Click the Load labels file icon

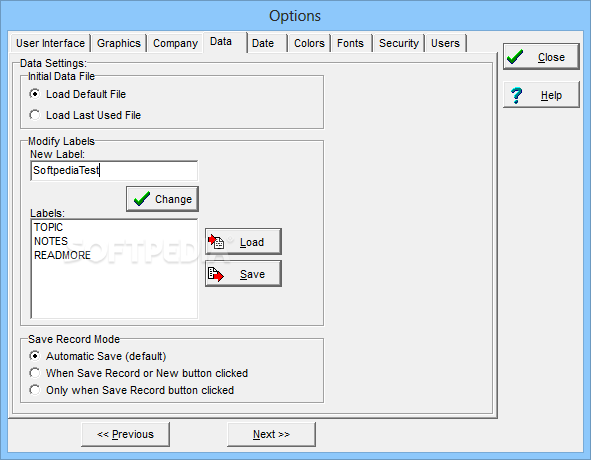click(216, 242)
